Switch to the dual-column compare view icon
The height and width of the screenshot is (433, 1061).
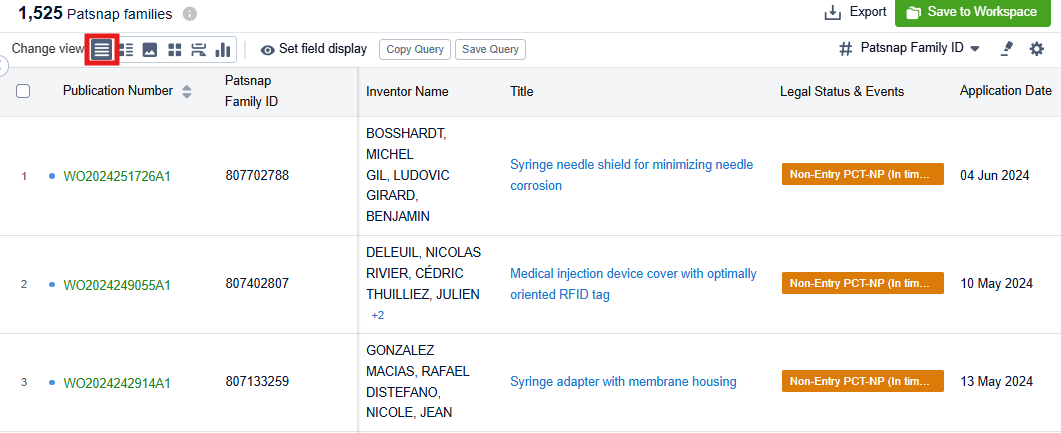(x=199, y=49)
